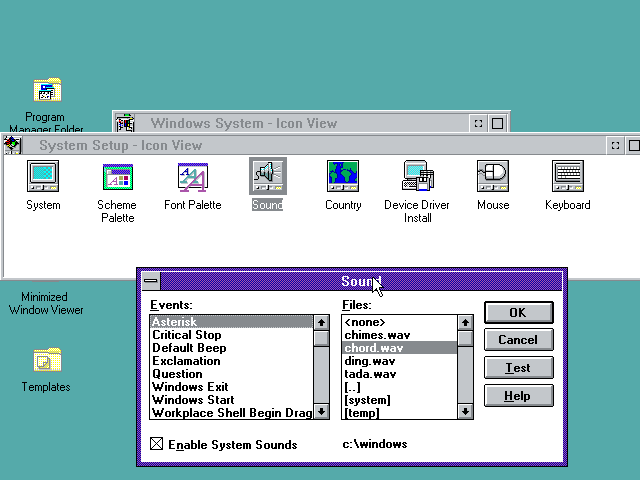Screen dimensions: 640x480
Task: Open the Sound dialog system menu box
Action: [x=151, y=281]
